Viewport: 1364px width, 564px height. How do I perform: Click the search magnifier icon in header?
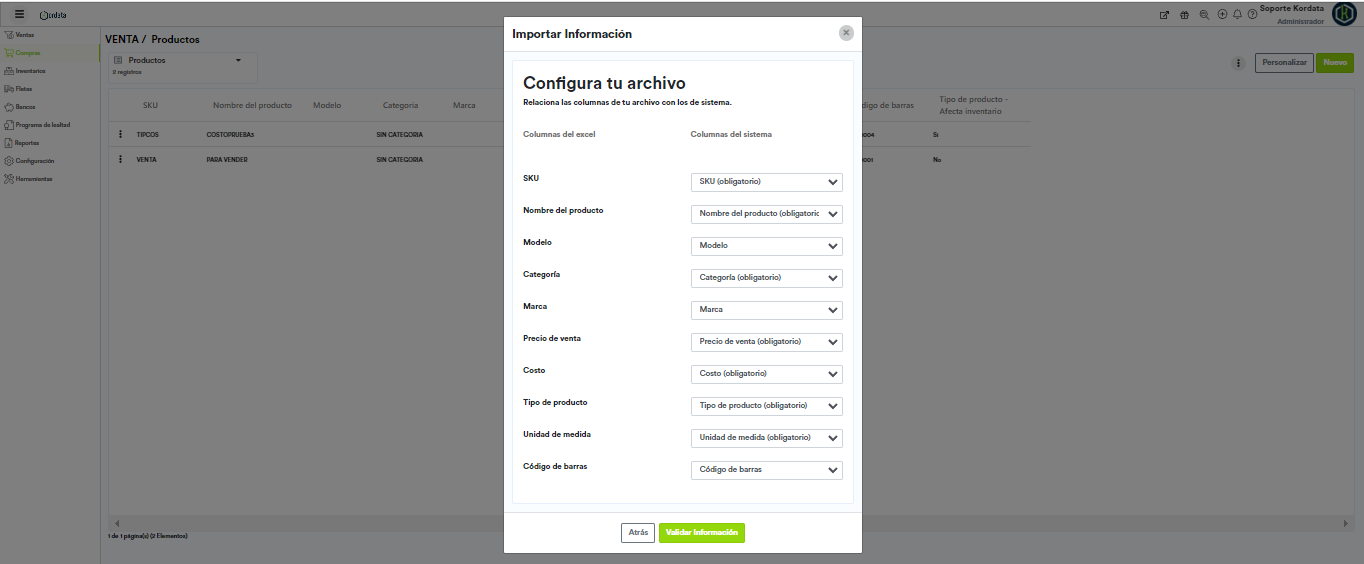[x=1204, y=15]
